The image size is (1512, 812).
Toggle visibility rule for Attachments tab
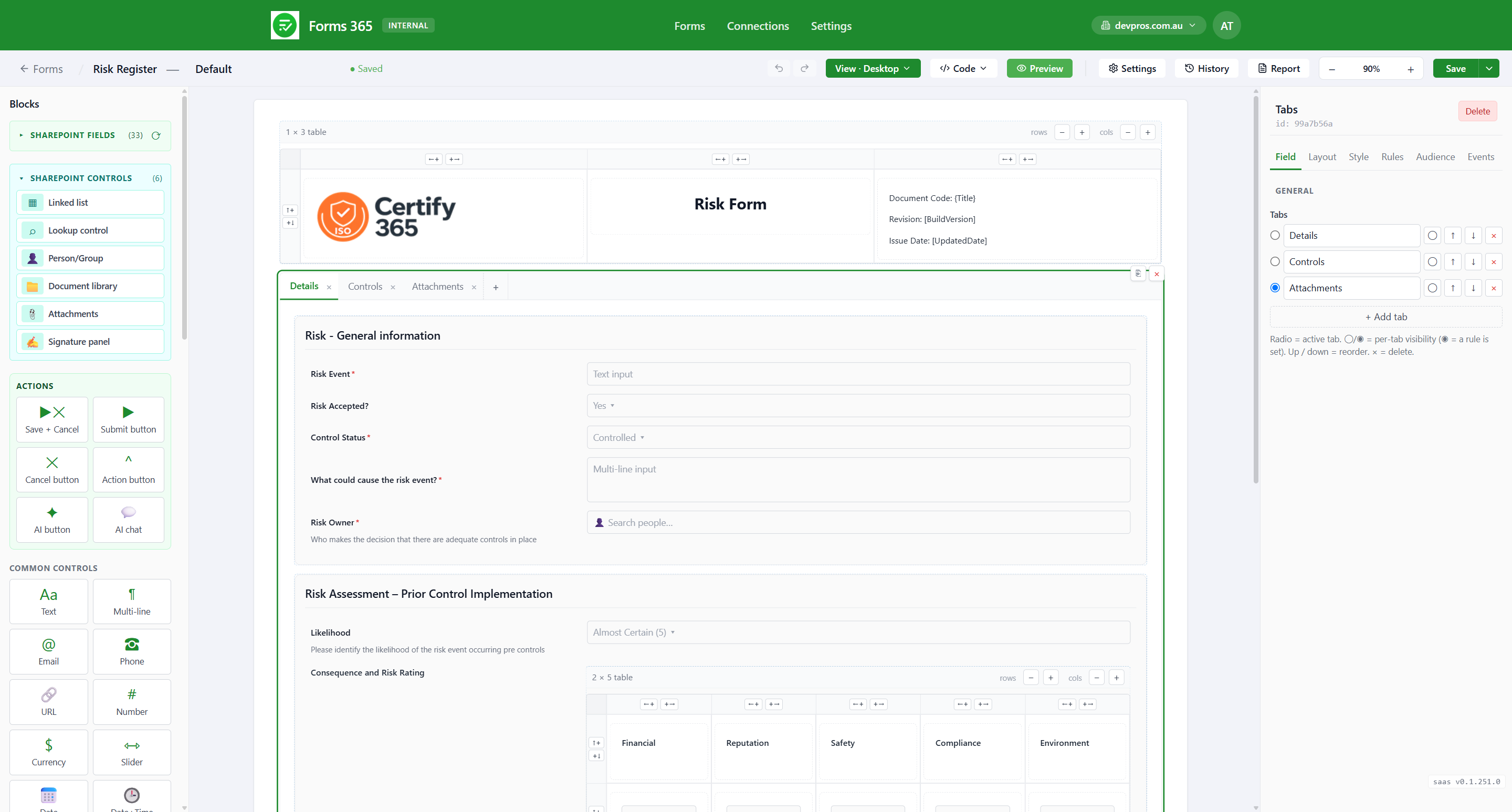(x=1433, y=288)
